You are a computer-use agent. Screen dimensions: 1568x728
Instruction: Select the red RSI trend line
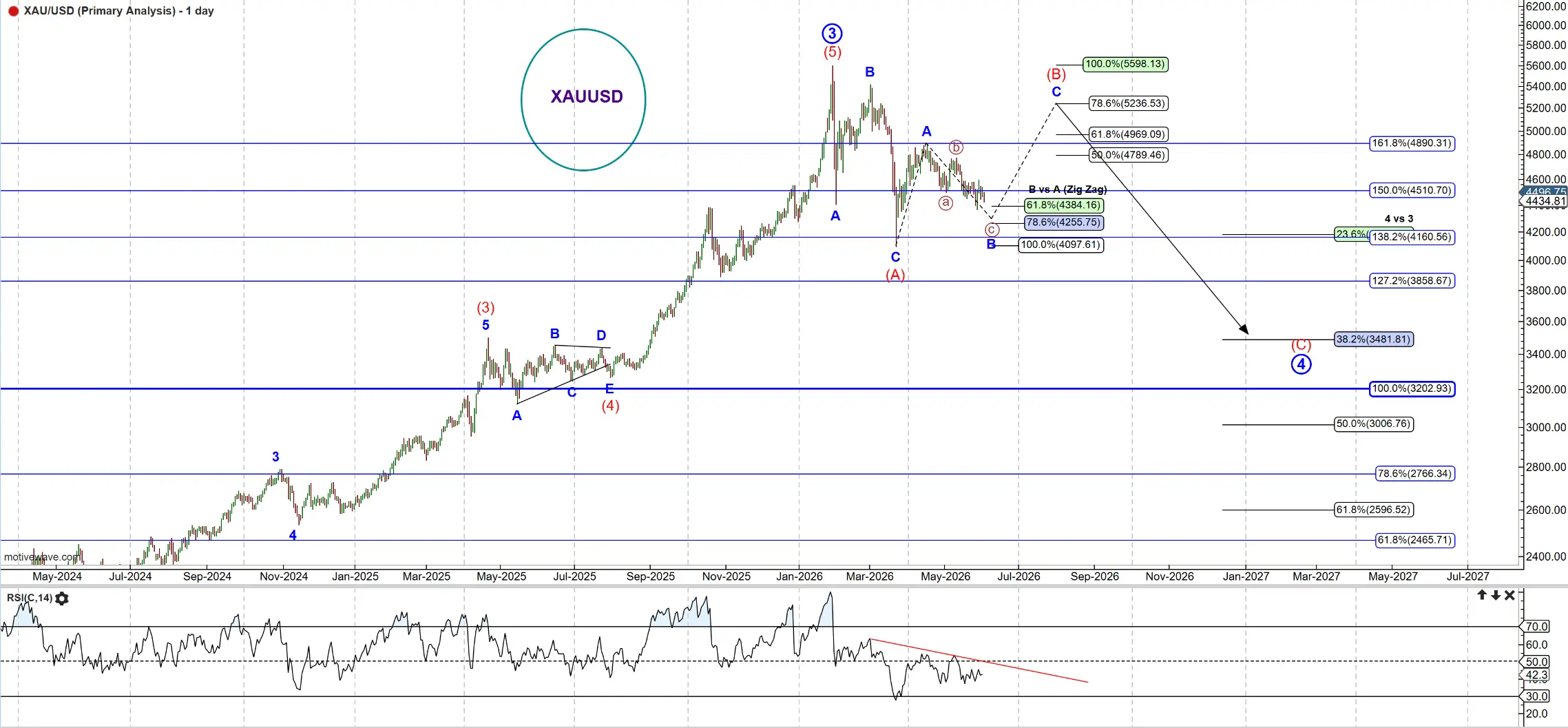979,661
